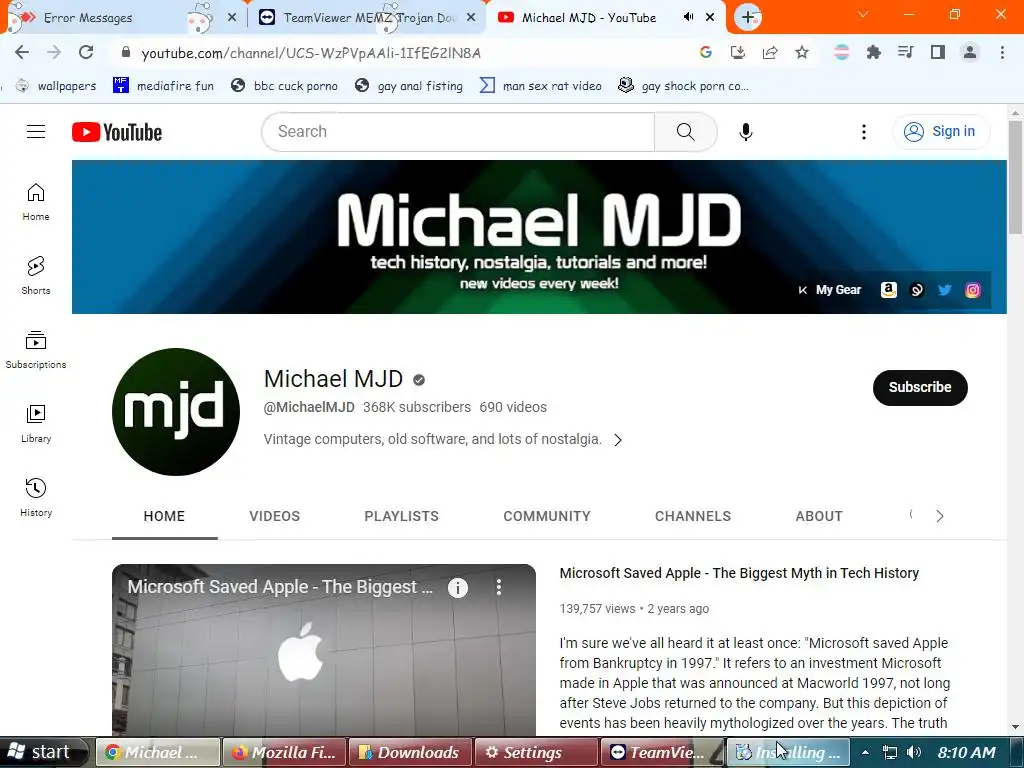Image resolution: width=1024 pixels, height=768 pixels.
Task: Click the Michael MJD channel avatar
Action: (x=176, y=411)
